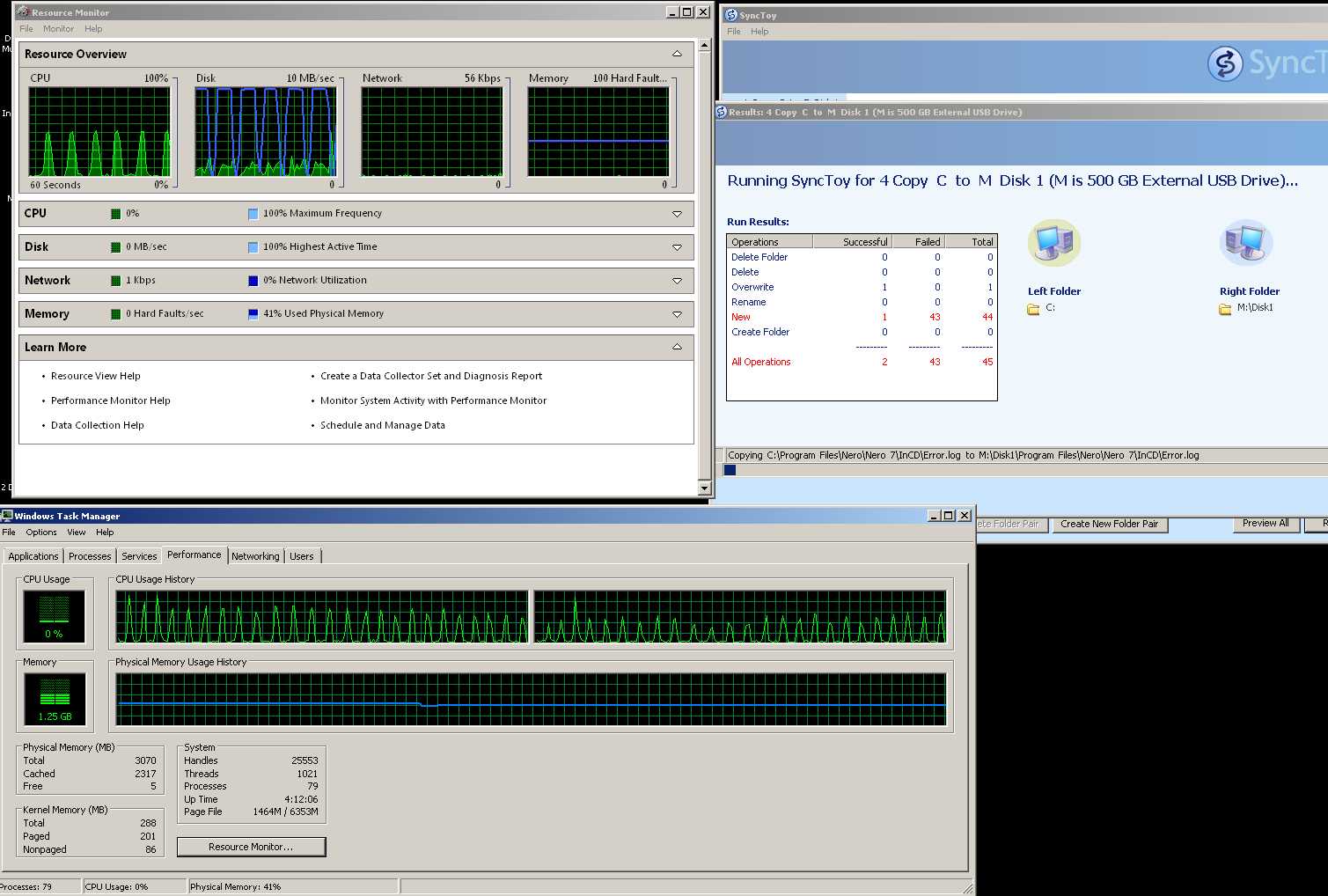Switch to the Networking tab
This screenshot has width=1328, height=896.
click(255, 556)
